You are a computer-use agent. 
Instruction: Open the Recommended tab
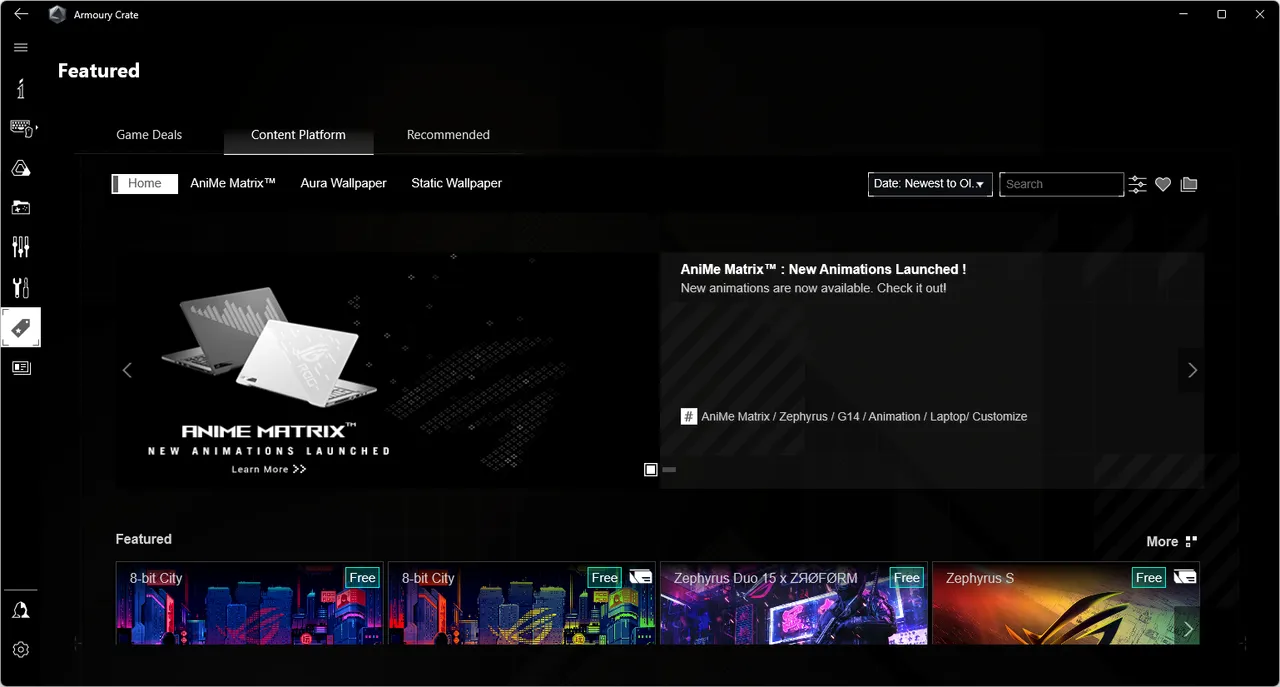[x=448, y=135]
